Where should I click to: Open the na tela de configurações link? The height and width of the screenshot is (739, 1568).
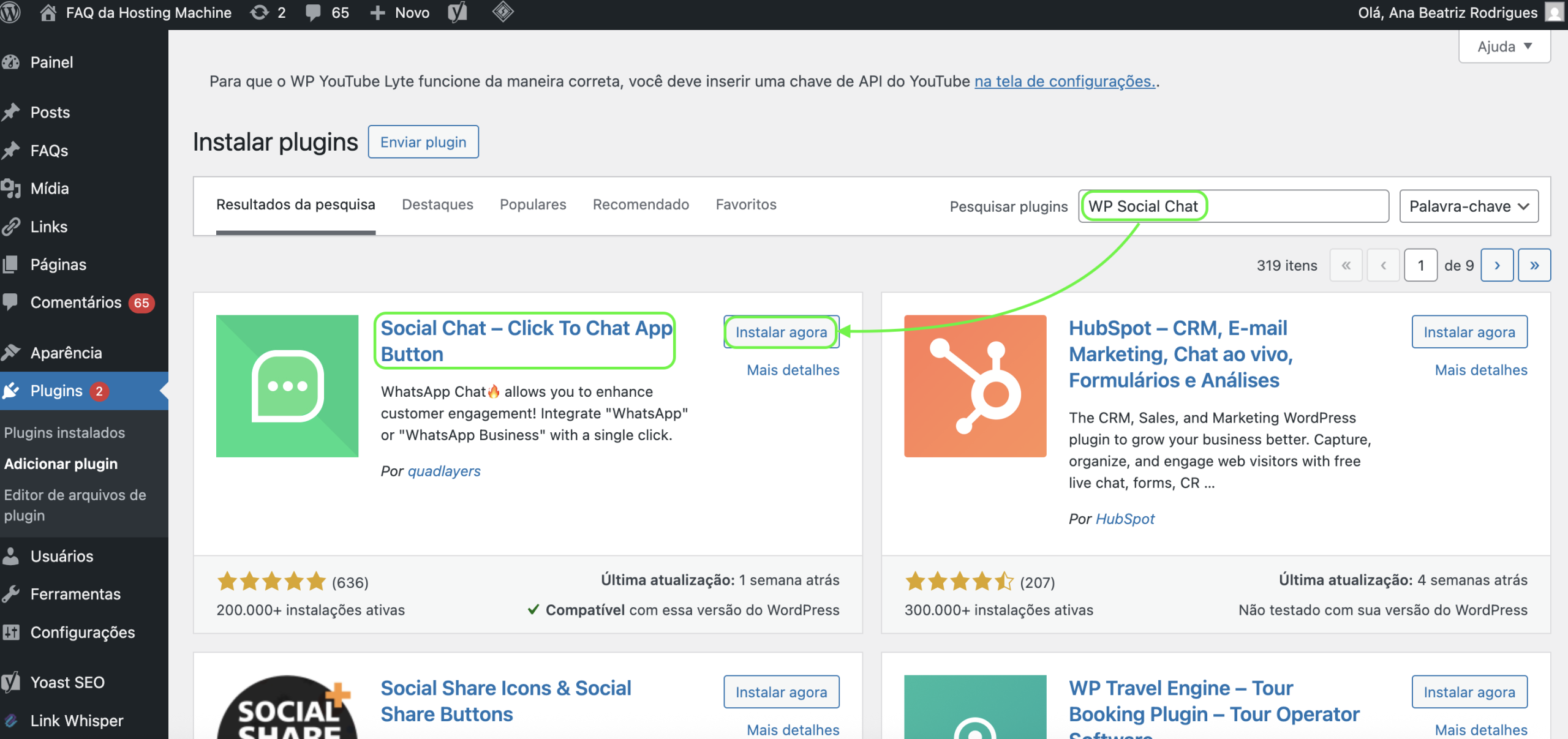[x=1065, y=81]
